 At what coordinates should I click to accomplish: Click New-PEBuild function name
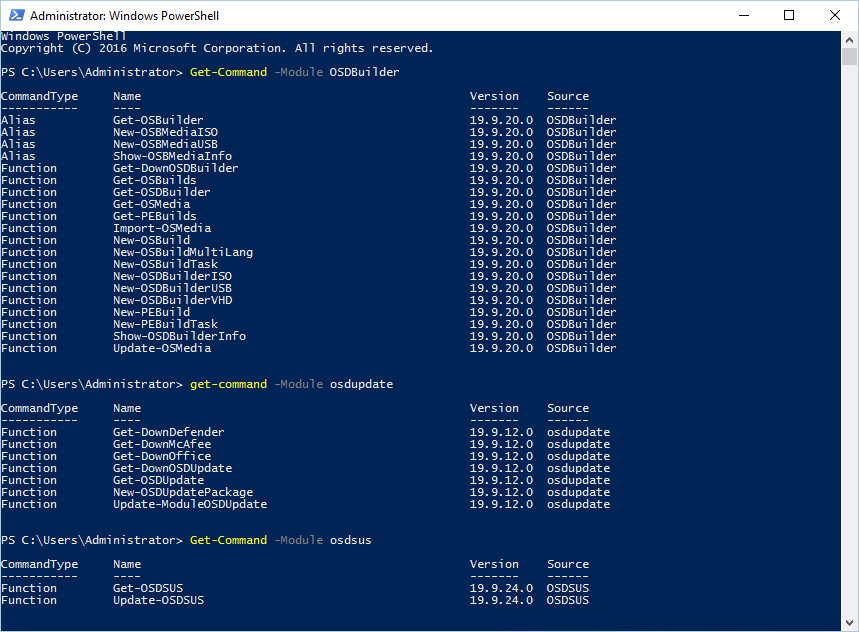coord(151,313)
